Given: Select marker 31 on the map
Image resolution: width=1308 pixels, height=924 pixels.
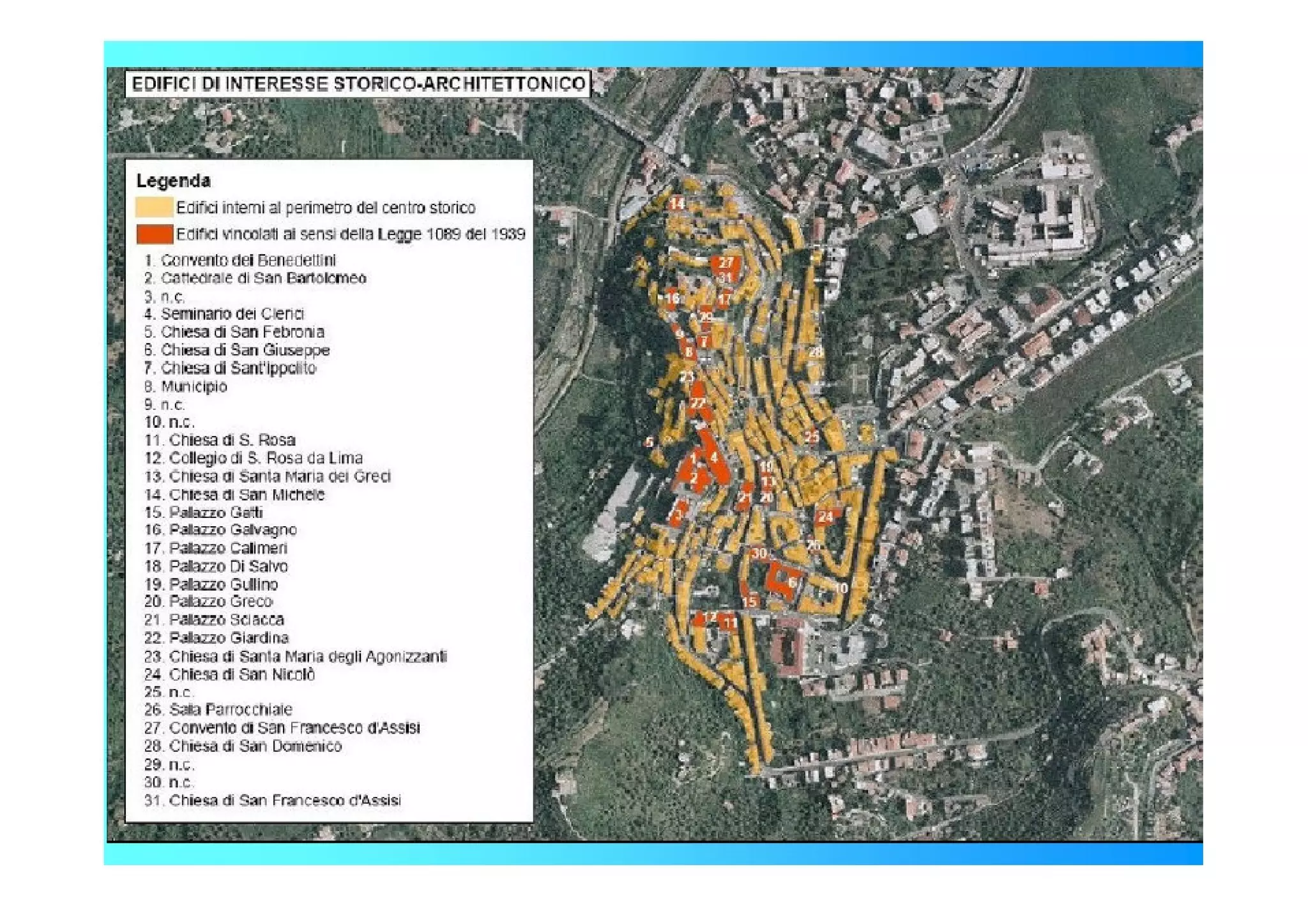Looking at the screenshot, I should coord(725,278).
